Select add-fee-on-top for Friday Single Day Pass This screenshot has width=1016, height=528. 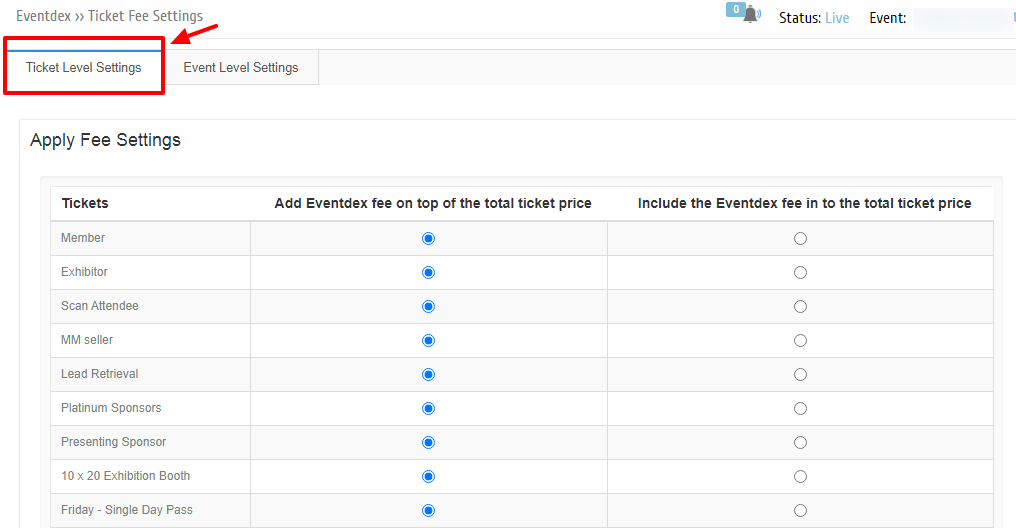coord(428,511)
